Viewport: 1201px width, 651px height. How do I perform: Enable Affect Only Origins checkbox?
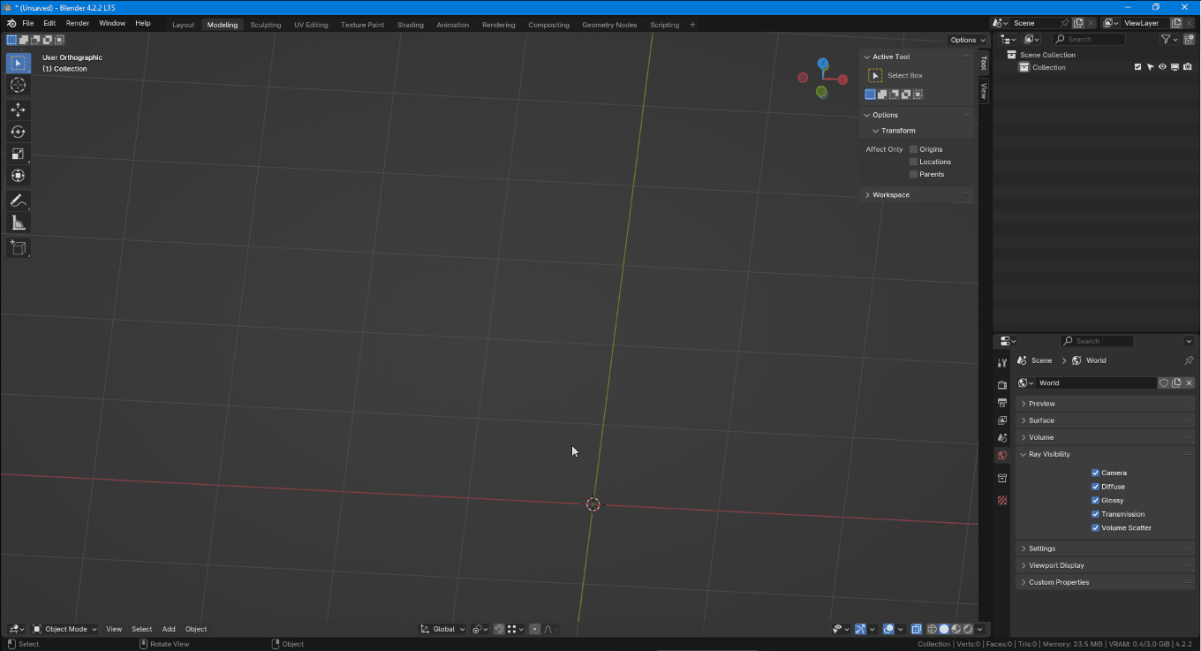[913, 149]
